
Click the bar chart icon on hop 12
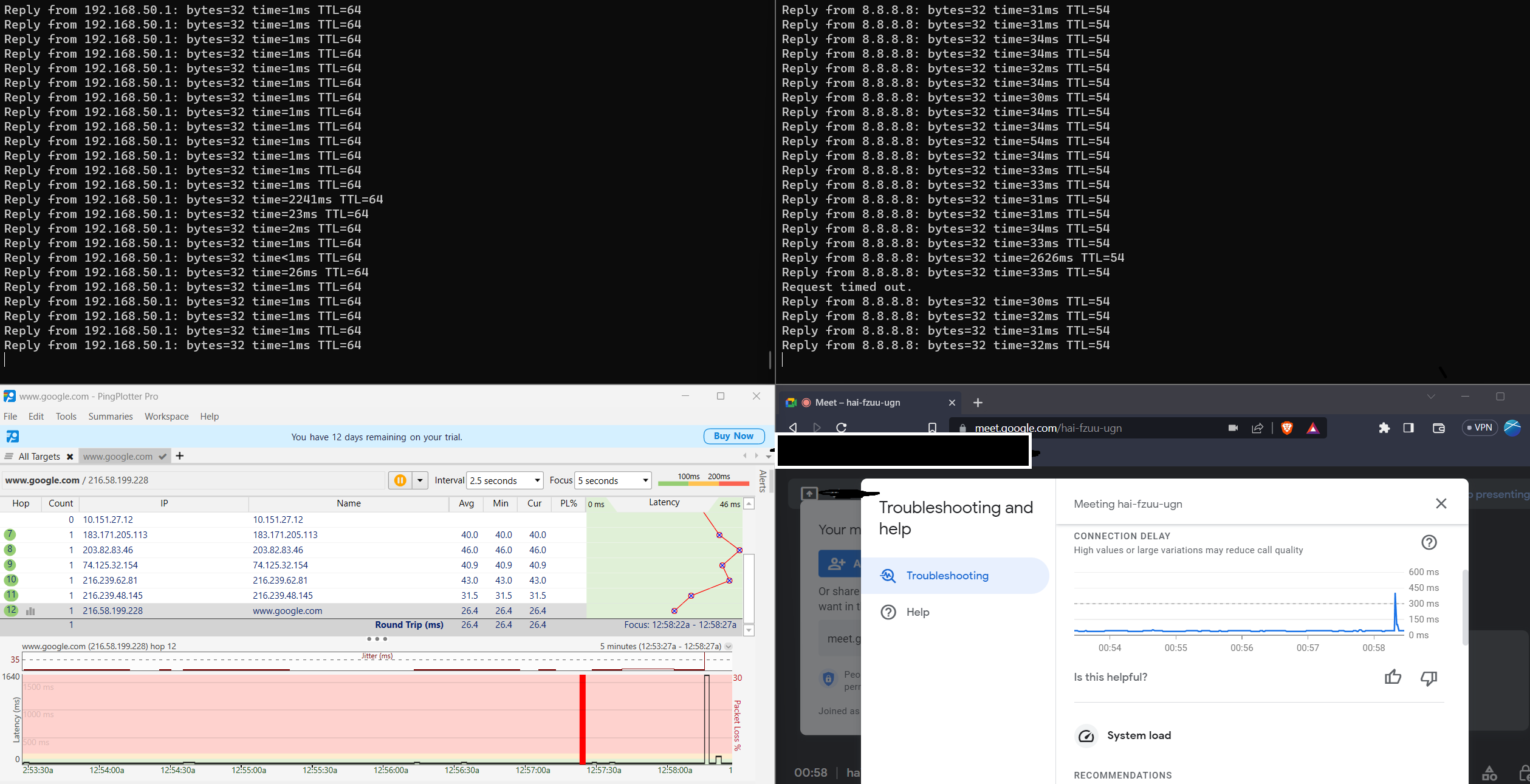click(x=30, y=611)
